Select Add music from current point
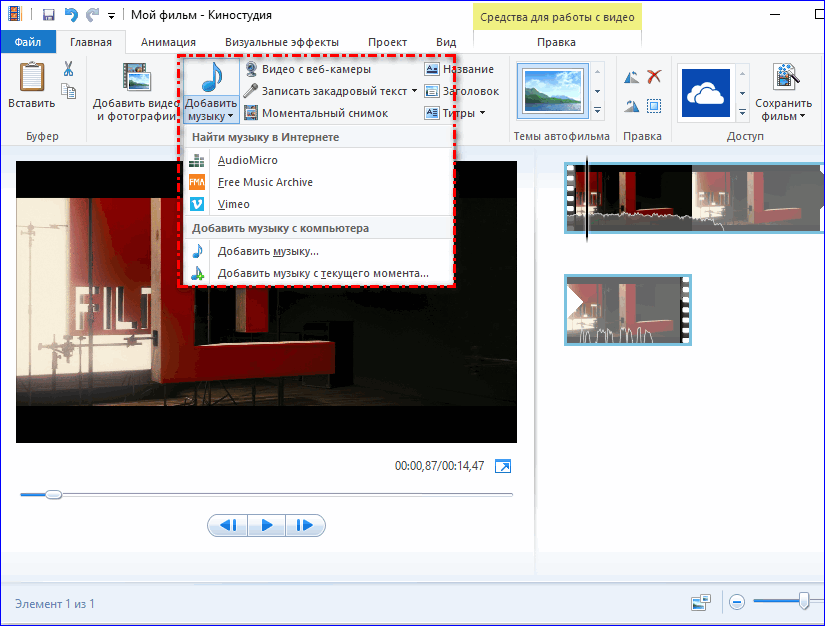Screen dimensions: 825x626 322,272
